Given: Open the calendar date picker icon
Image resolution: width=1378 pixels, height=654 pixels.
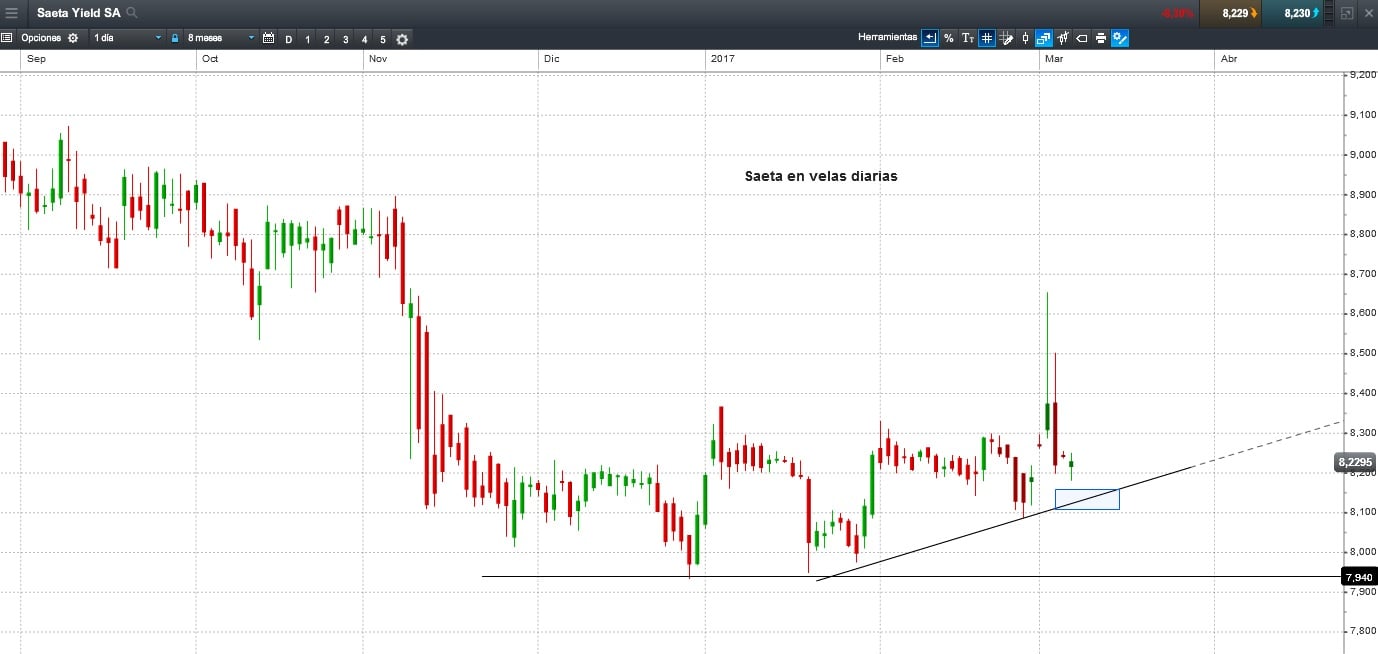Looking at the screenshot, I should pos(268,38).
